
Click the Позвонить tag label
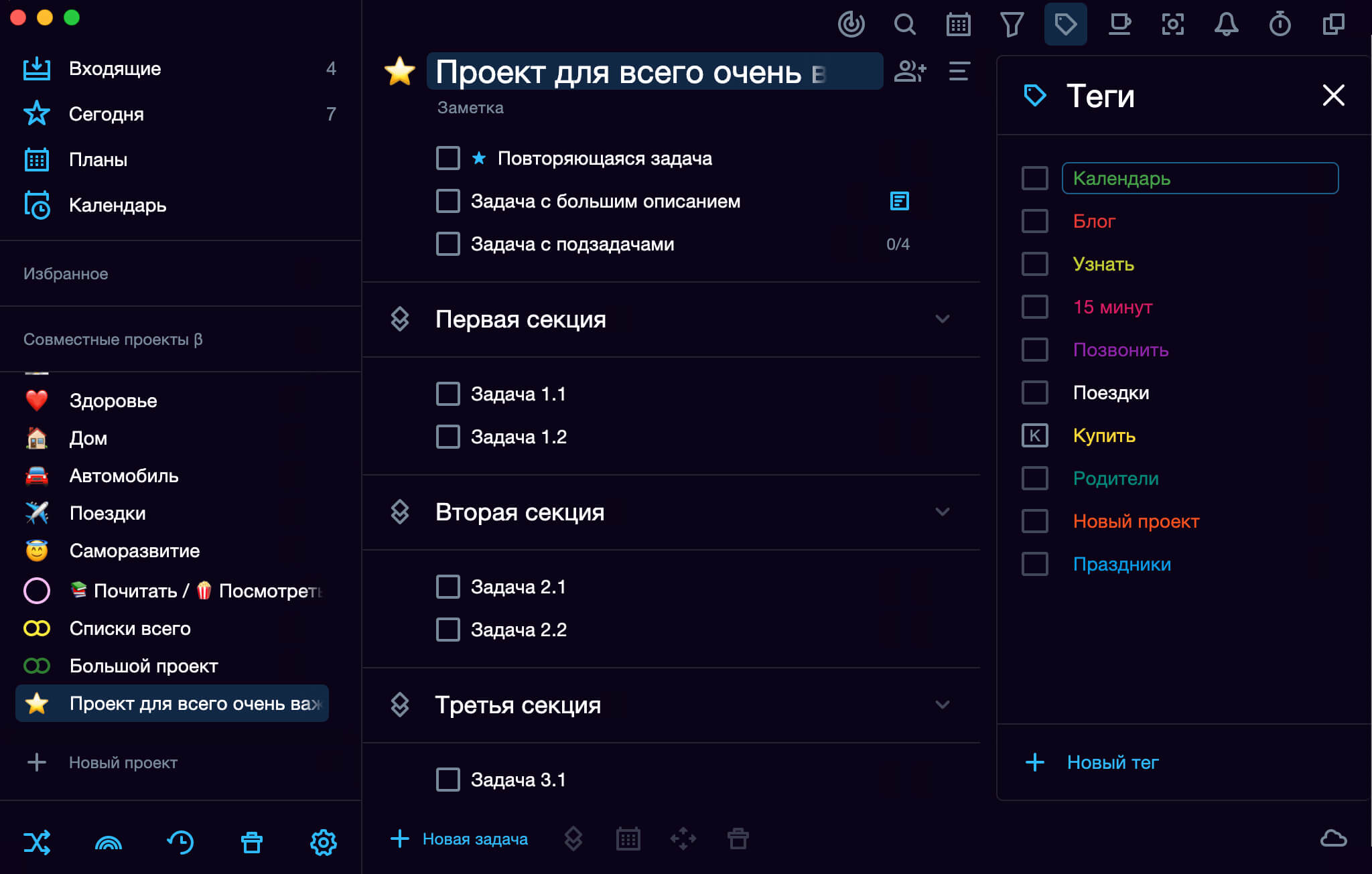(1121, 350)
